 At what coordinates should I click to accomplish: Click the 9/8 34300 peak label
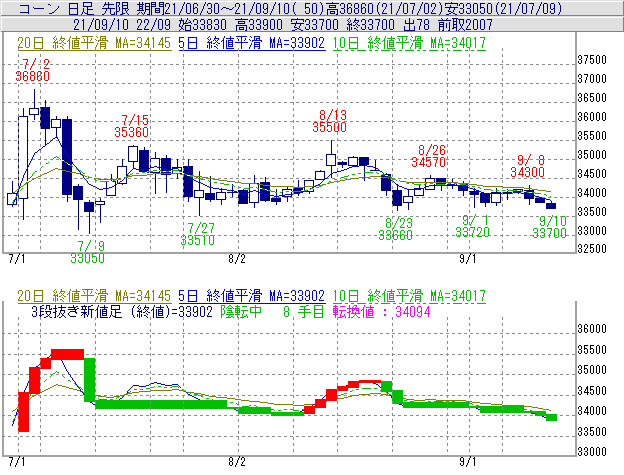coord(528,166)
